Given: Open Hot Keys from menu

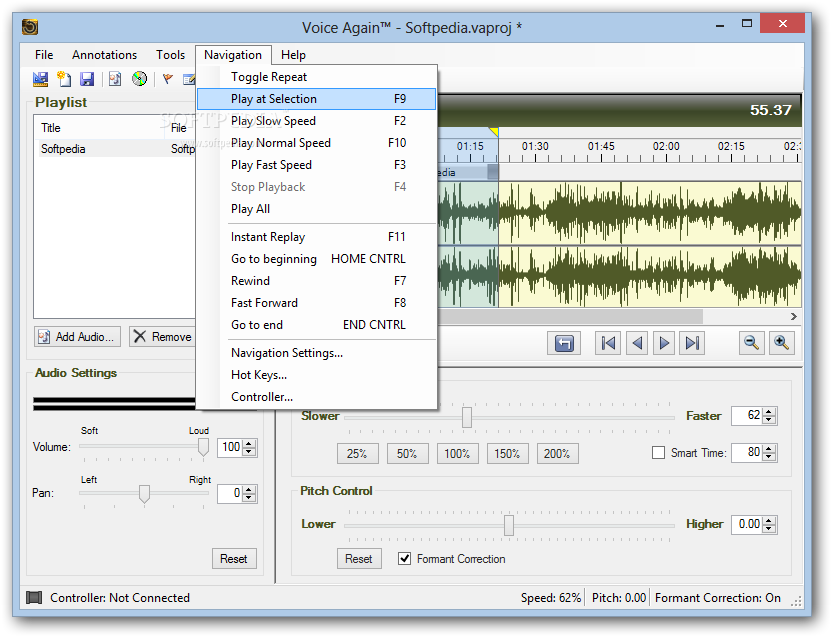Looking at the screenshot, I should pyautogui.click(x=317, y=375).
